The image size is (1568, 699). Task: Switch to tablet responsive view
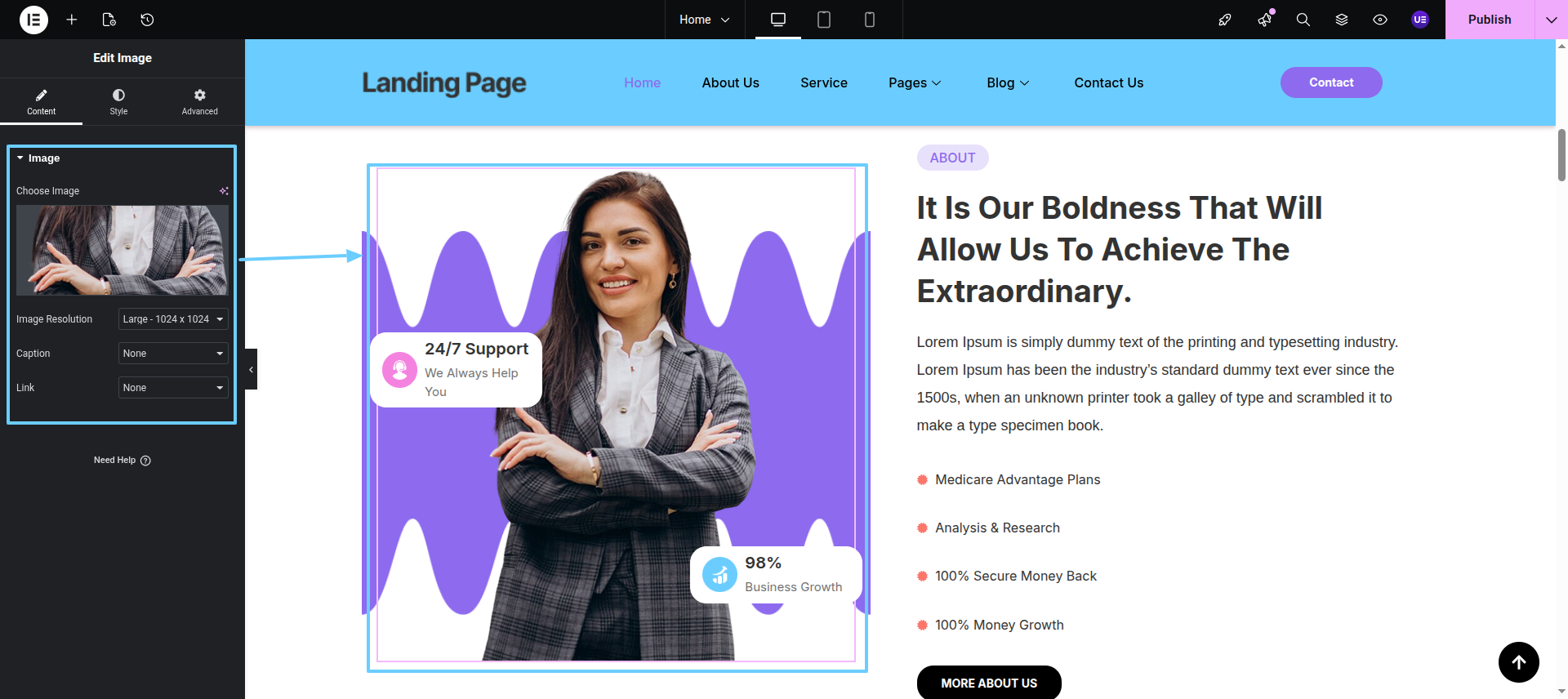click(824, 20)
